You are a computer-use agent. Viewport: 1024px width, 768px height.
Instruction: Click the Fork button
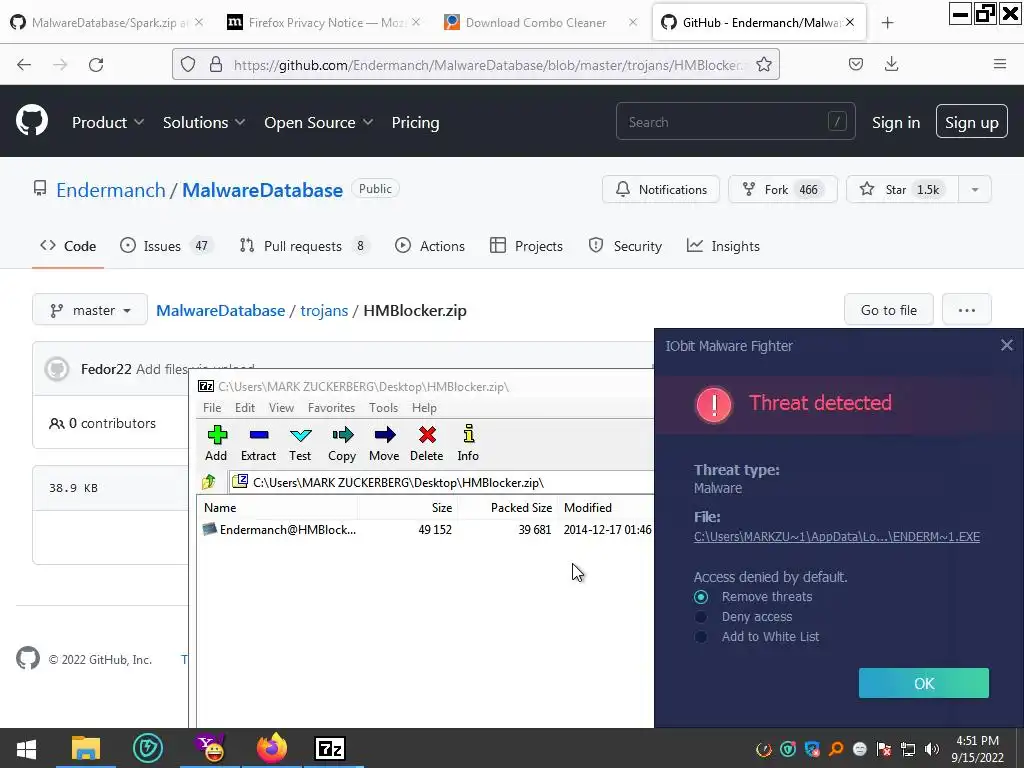(782, 189)
